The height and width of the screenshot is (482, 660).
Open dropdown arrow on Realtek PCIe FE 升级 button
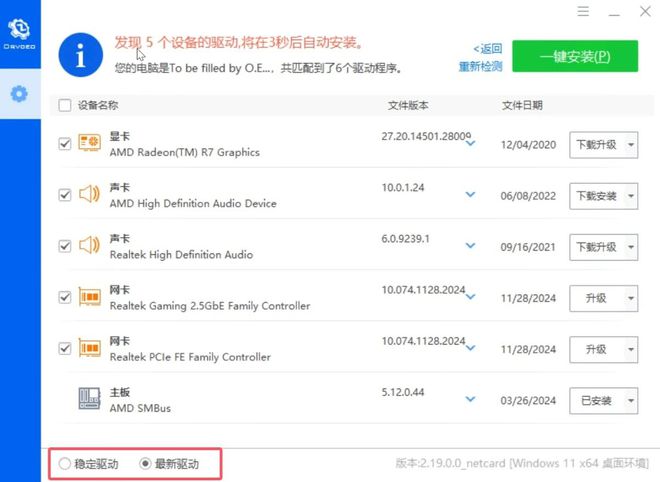coord(631,350)
